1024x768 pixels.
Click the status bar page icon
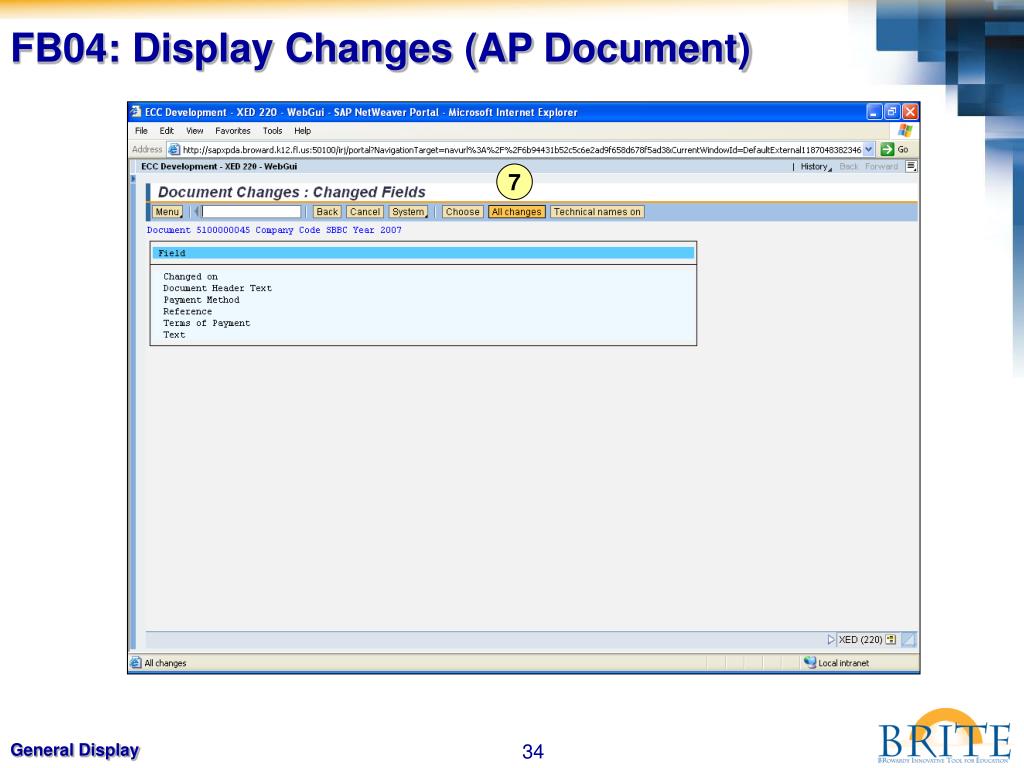point(136,663)
